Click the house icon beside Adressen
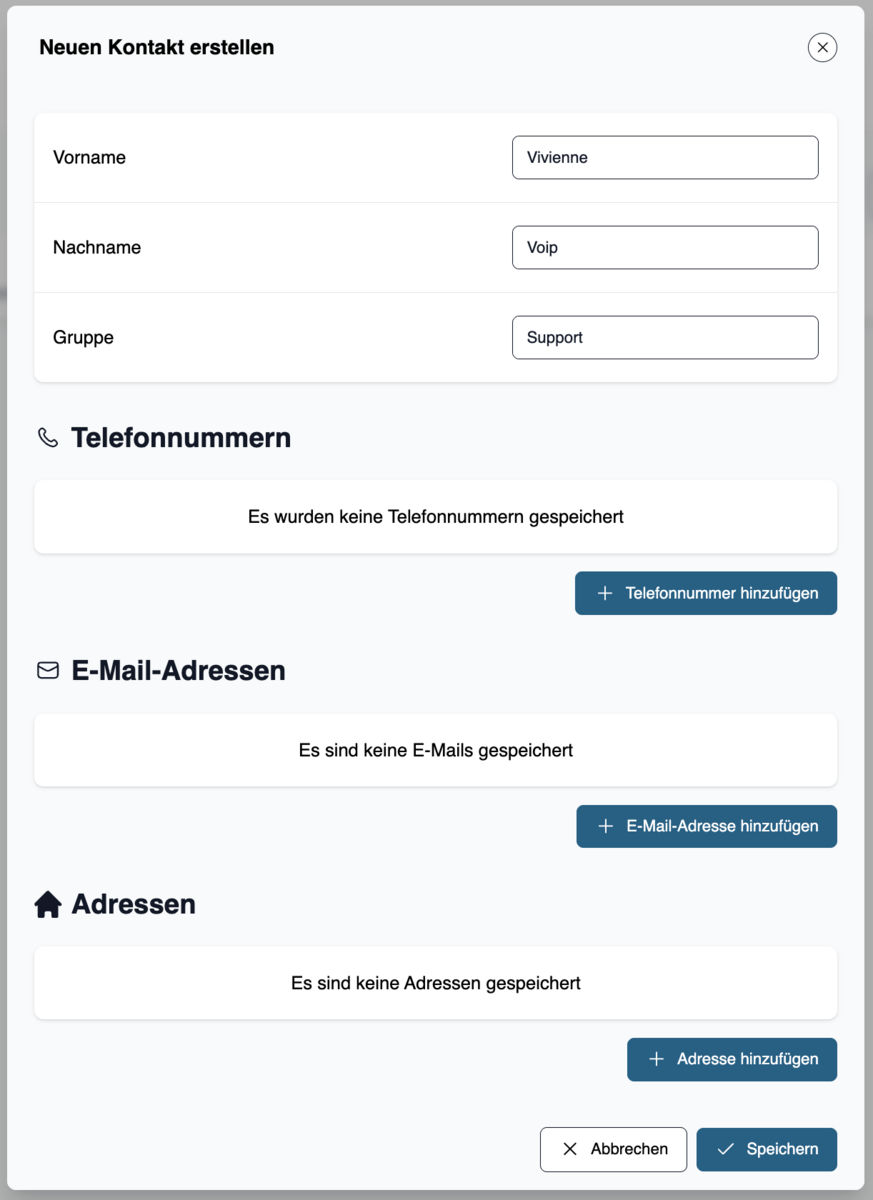 [48, 904]
